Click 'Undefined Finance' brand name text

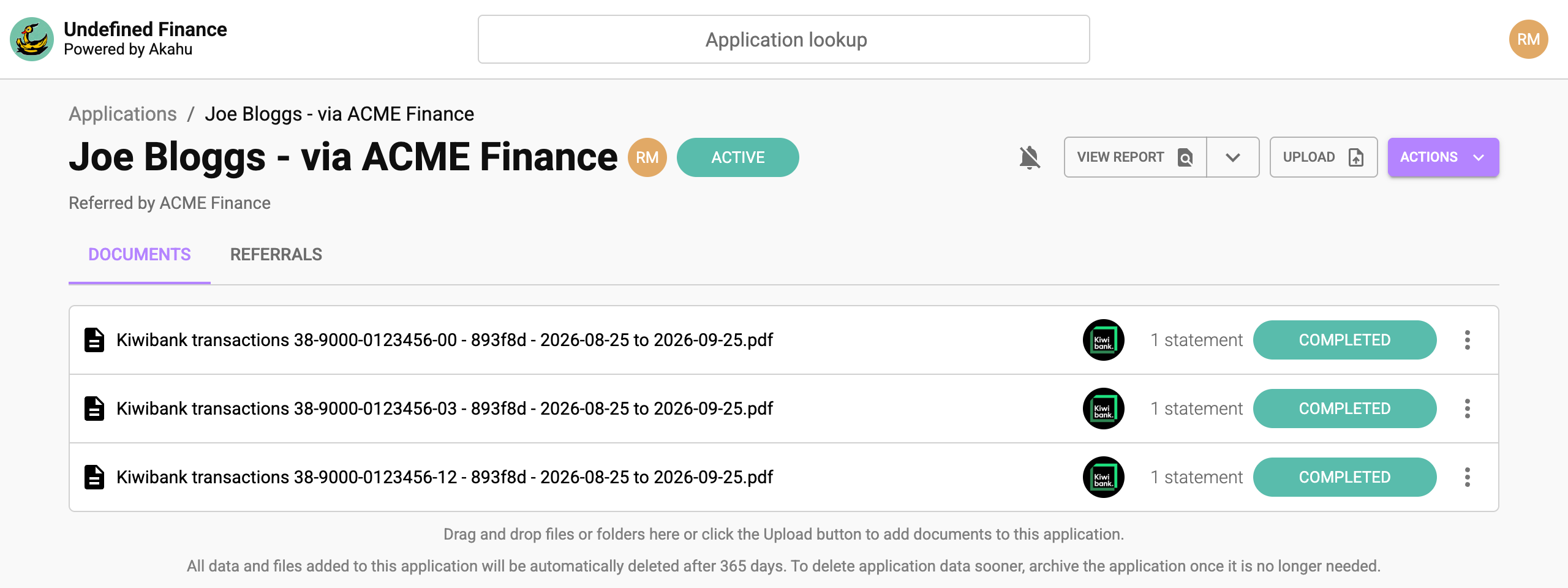145,29
